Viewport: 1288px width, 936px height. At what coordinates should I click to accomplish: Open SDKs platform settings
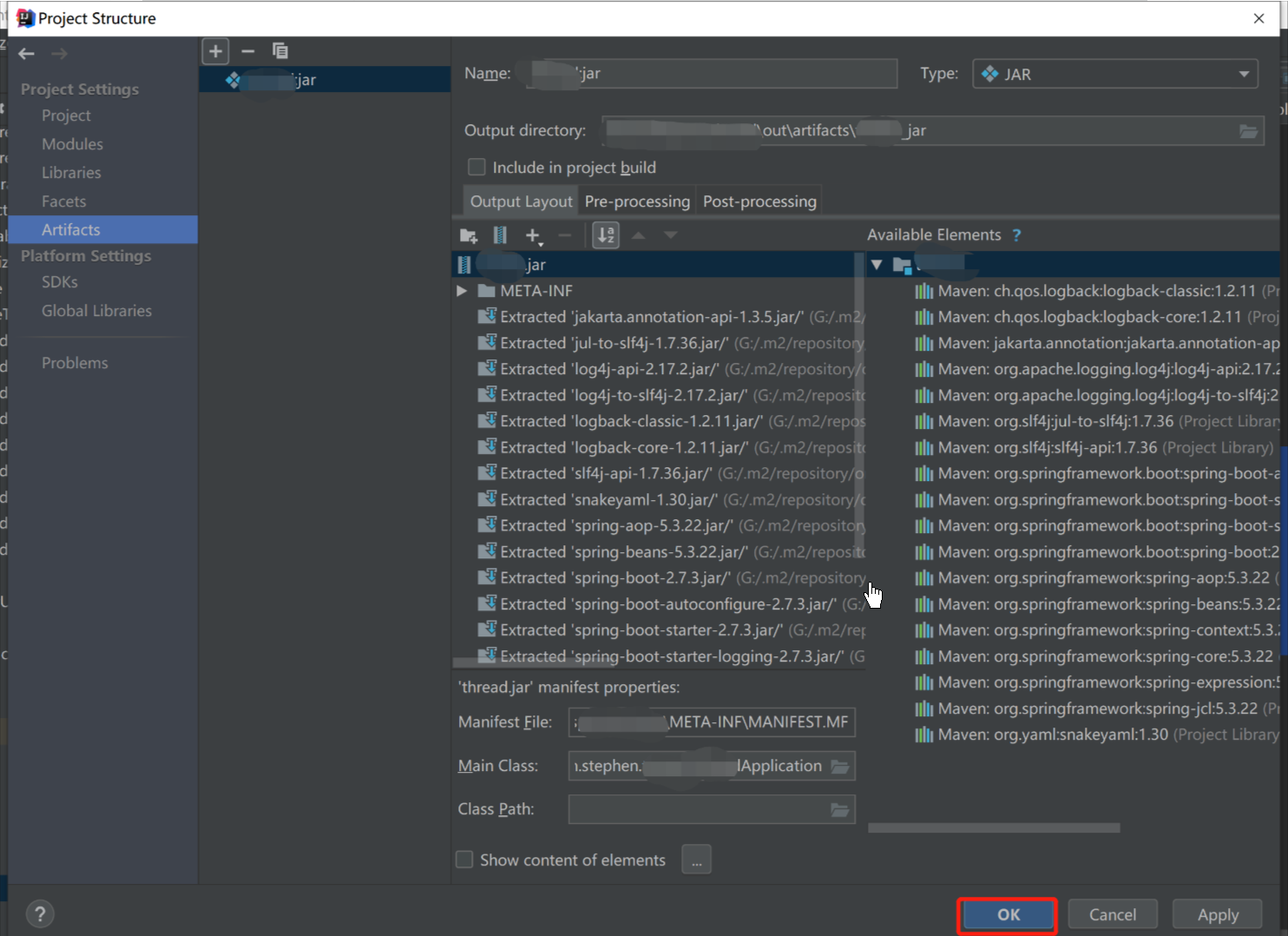click(60, 282)
